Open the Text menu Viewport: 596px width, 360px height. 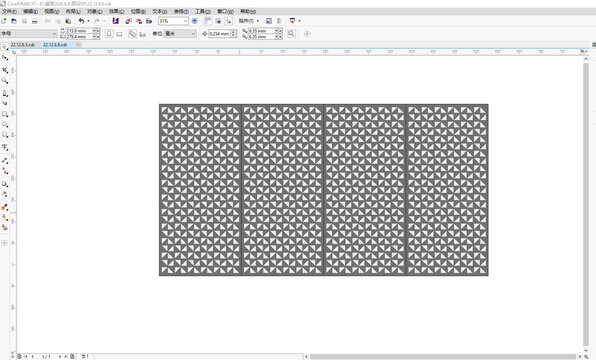tap(160, 12)
